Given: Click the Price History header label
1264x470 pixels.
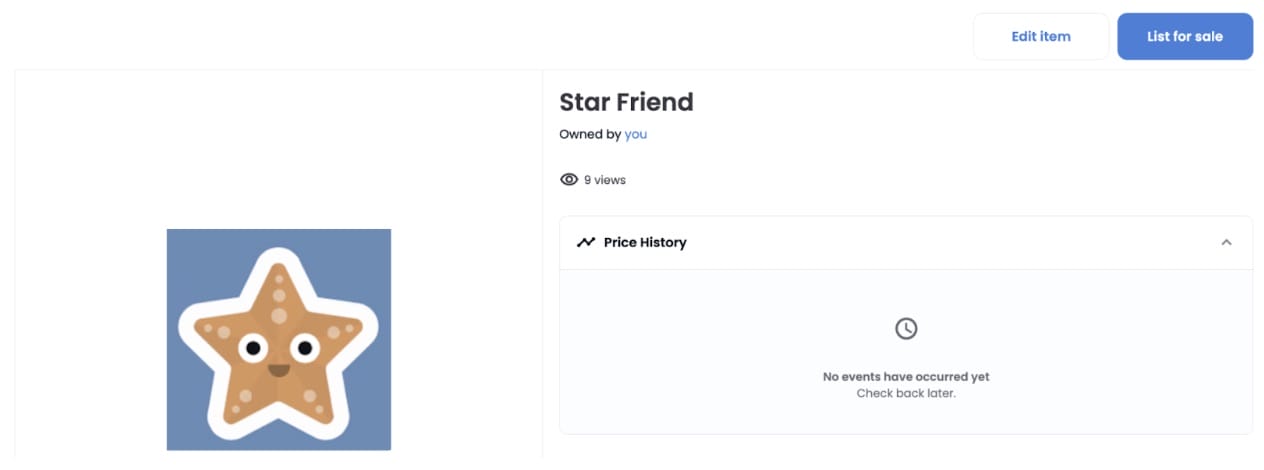Looking at the screenshot, I should click(645, 242).
